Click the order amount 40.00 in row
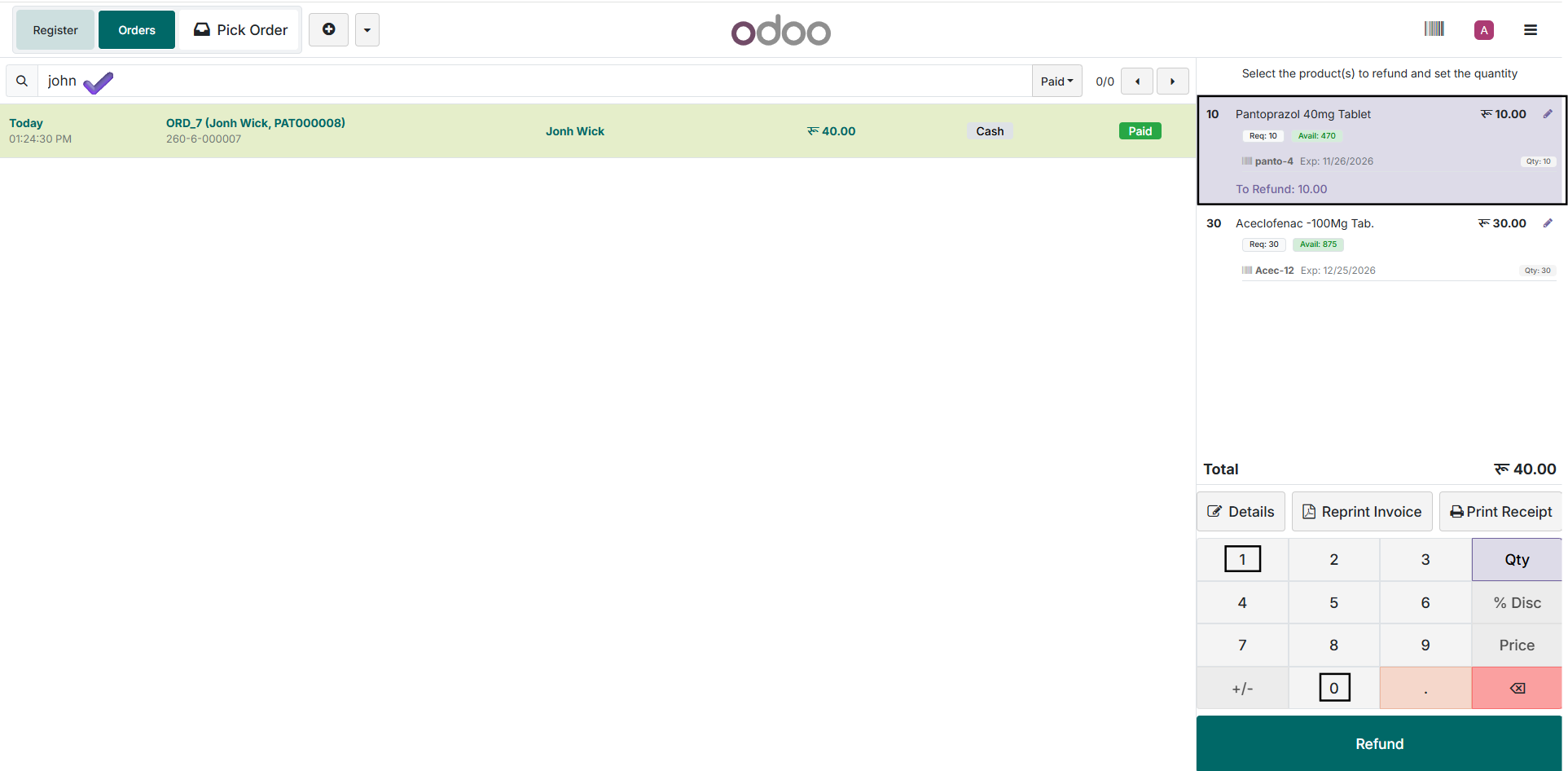The height and width of the screenshot is (771, 1568). (831, 131)
